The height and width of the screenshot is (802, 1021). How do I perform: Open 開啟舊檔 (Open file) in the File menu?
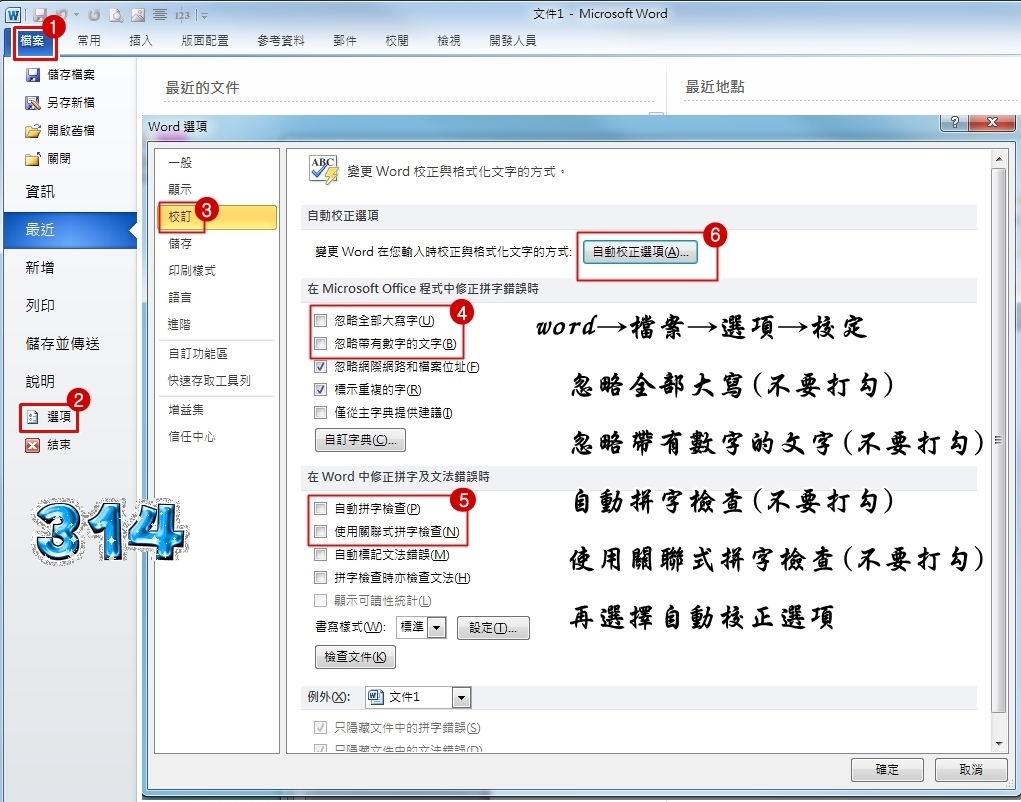tap(60, 131)
